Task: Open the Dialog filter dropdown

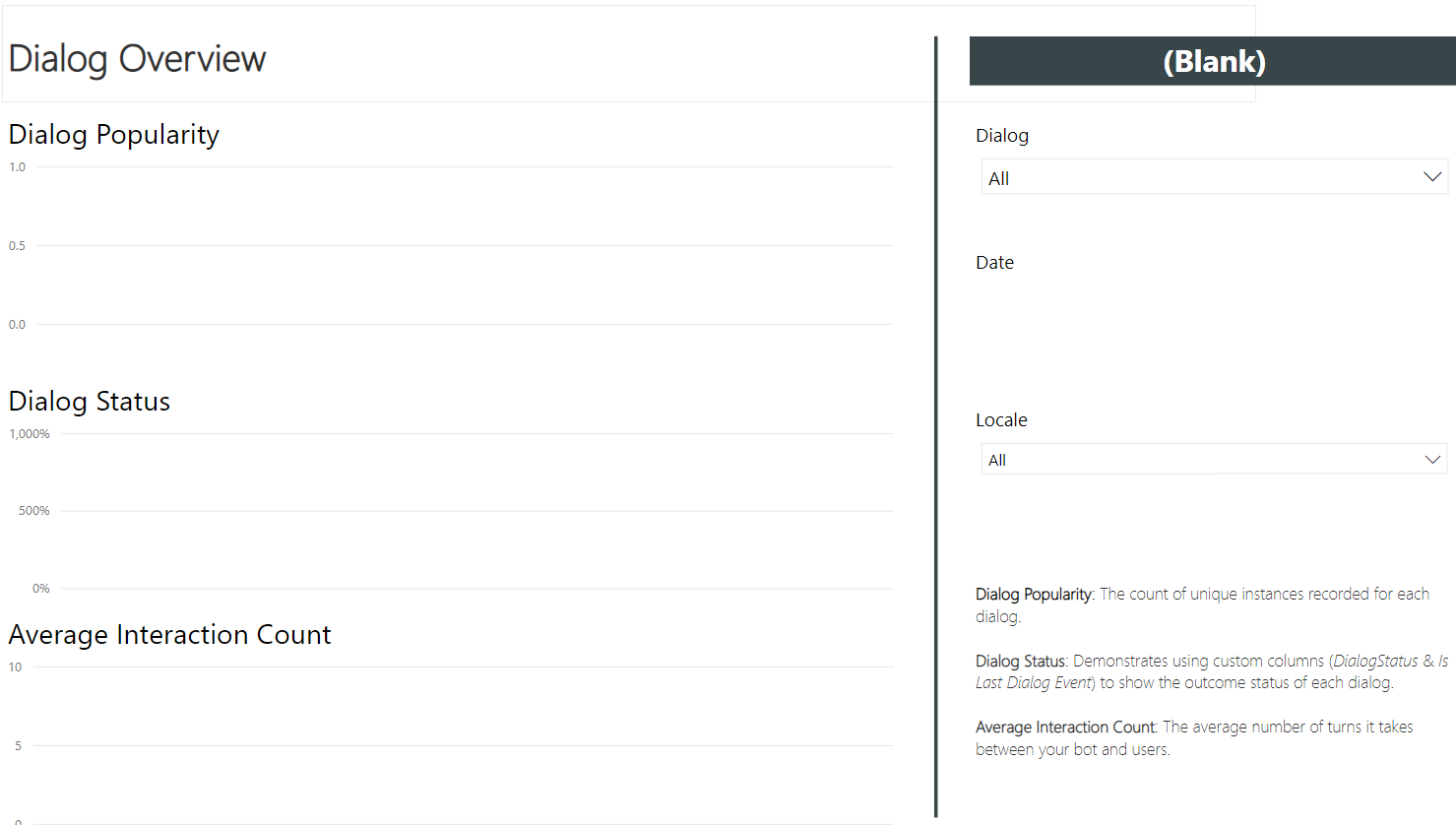Action: 1213,176
